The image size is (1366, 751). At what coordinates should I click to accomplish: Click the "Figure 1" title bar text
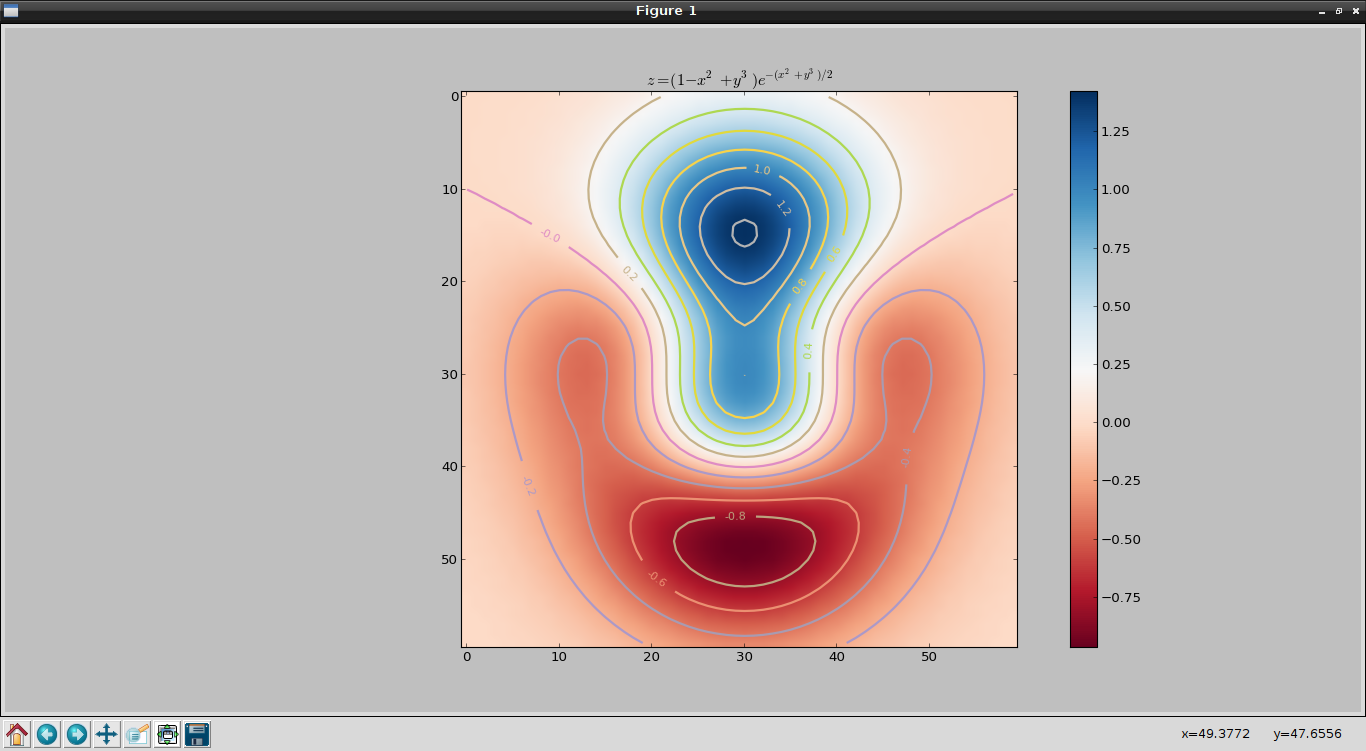coord(666,11)
